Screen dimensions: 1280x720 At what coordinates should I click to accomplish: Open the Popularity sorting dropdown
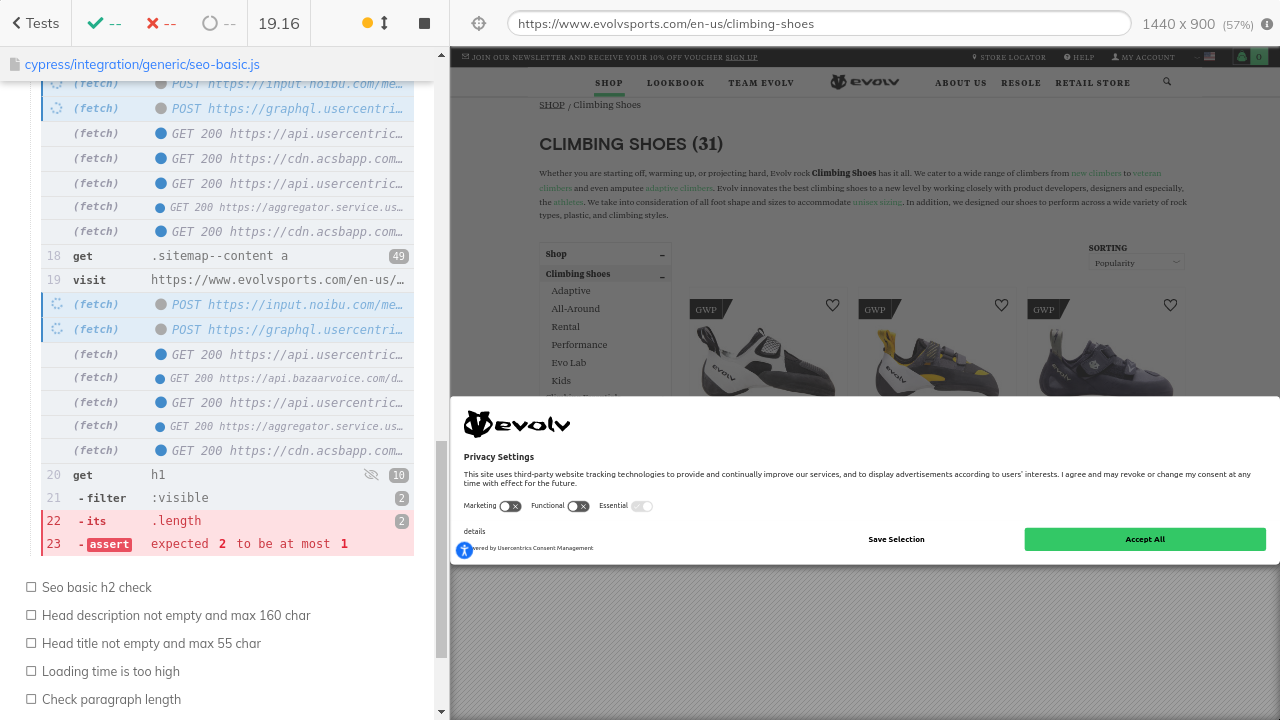[x=1136, y=263]
